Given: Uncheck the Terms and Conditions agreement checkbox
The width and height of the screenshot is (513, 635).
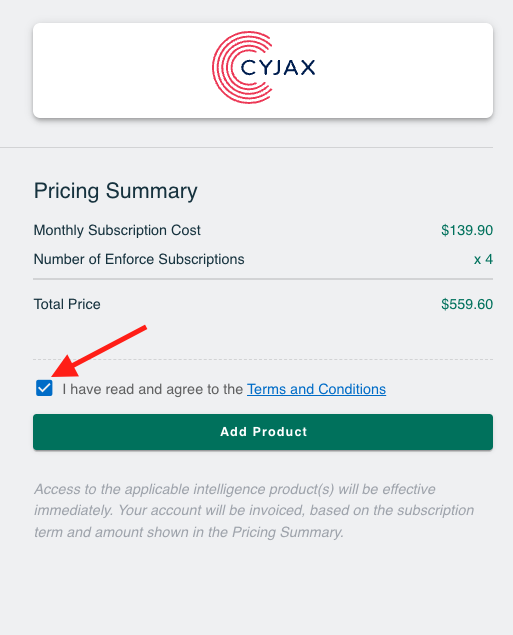Looking at the screenshot, I should click(x=44, y=388).
